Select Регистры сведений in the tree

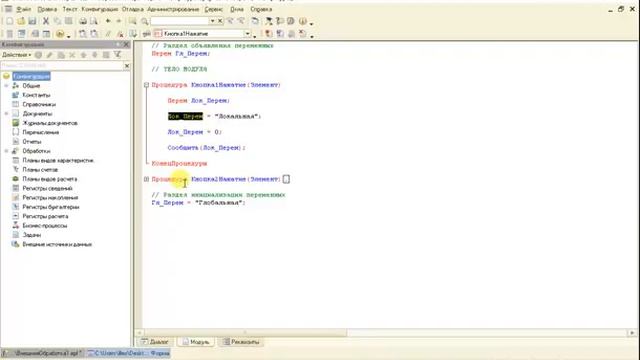point(47,189)
